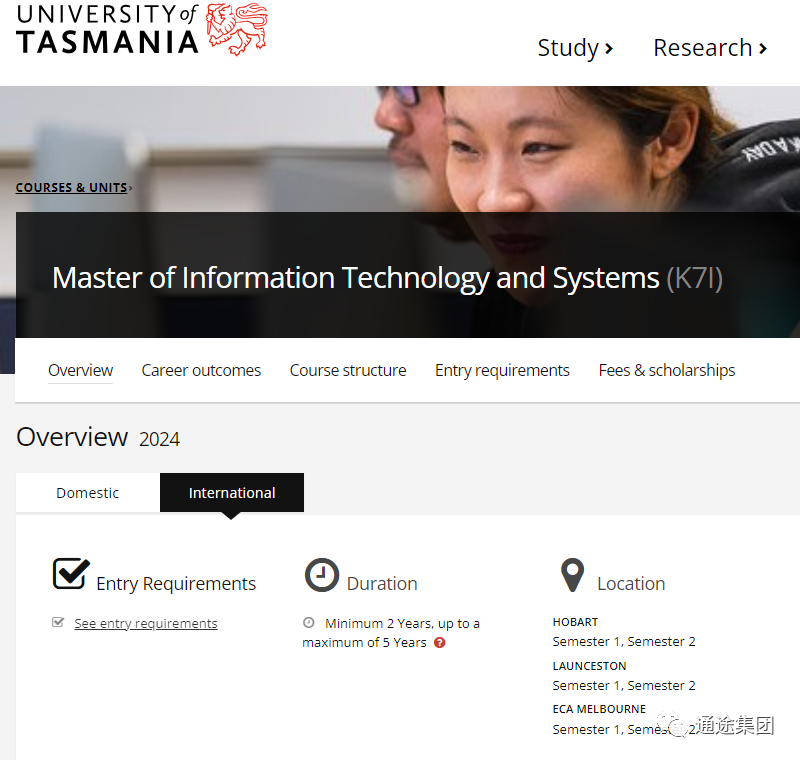Click the University of Tasmania lion logo
Viewport: 800px width, 760px height.
[x=236, y=29]
